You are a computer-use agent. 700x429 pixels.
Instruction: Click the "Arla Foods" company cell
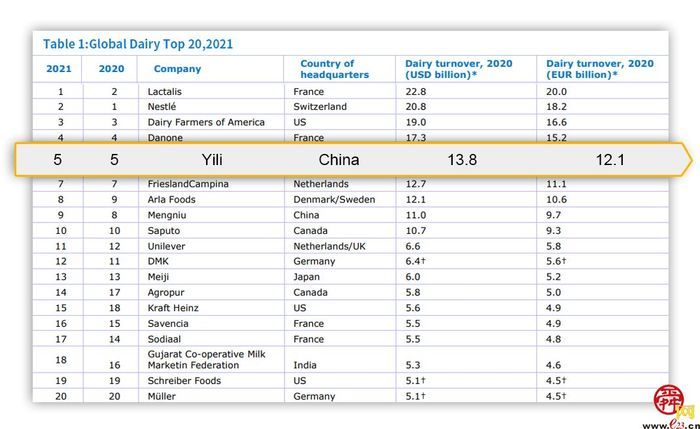(171, 200)
